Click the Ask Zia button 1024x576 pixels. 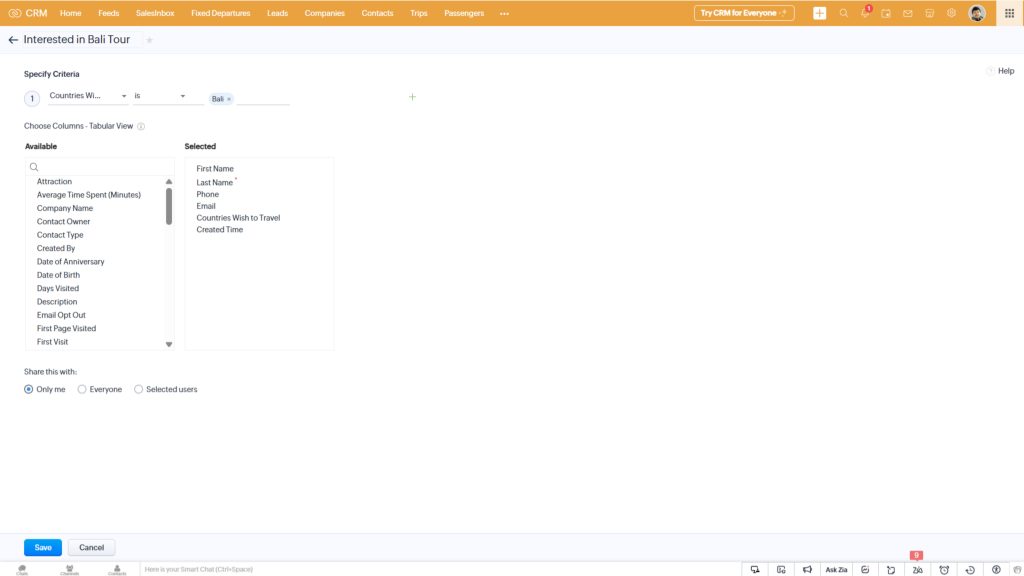tap(836, 569)
